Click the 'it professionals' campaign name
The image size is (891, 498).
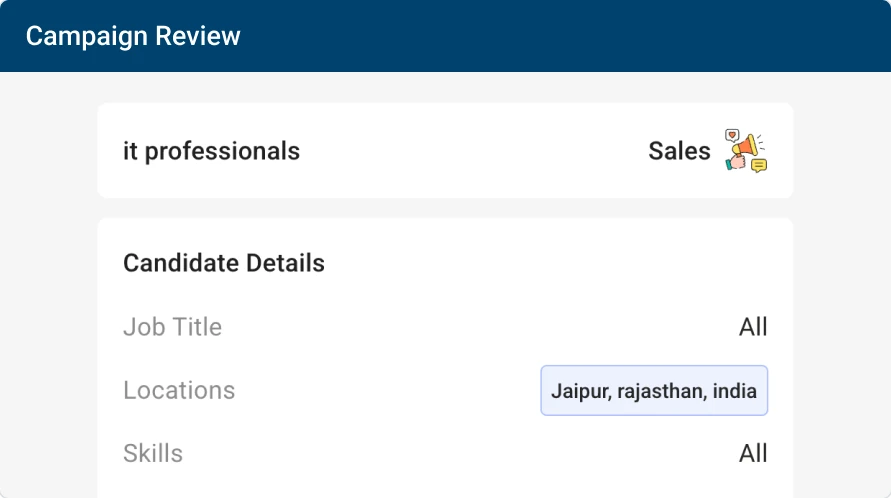[x=211, y=151]
